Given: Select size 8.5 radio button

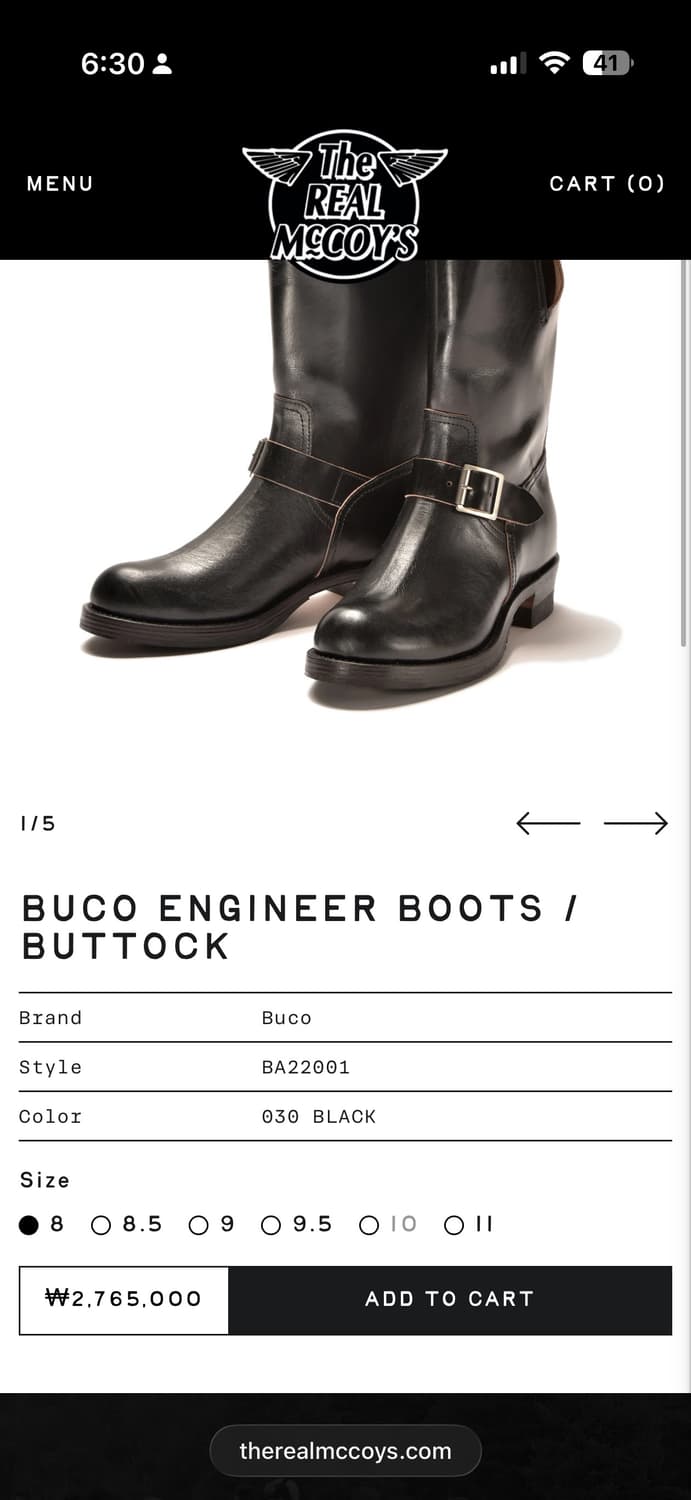Looking at the screenshot, I should point(126,1224).
